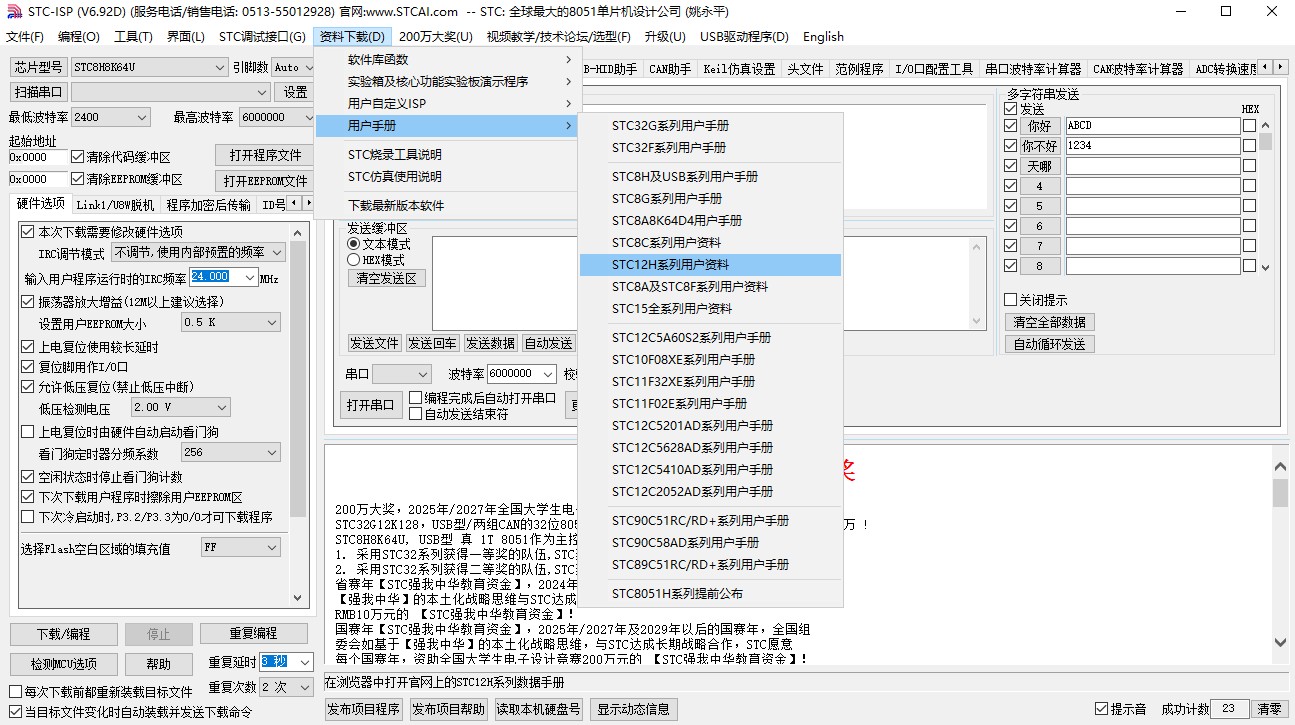Open STC烧录工具说明
The width and height of the screenshot is (1295, 725).
point(448,155)
